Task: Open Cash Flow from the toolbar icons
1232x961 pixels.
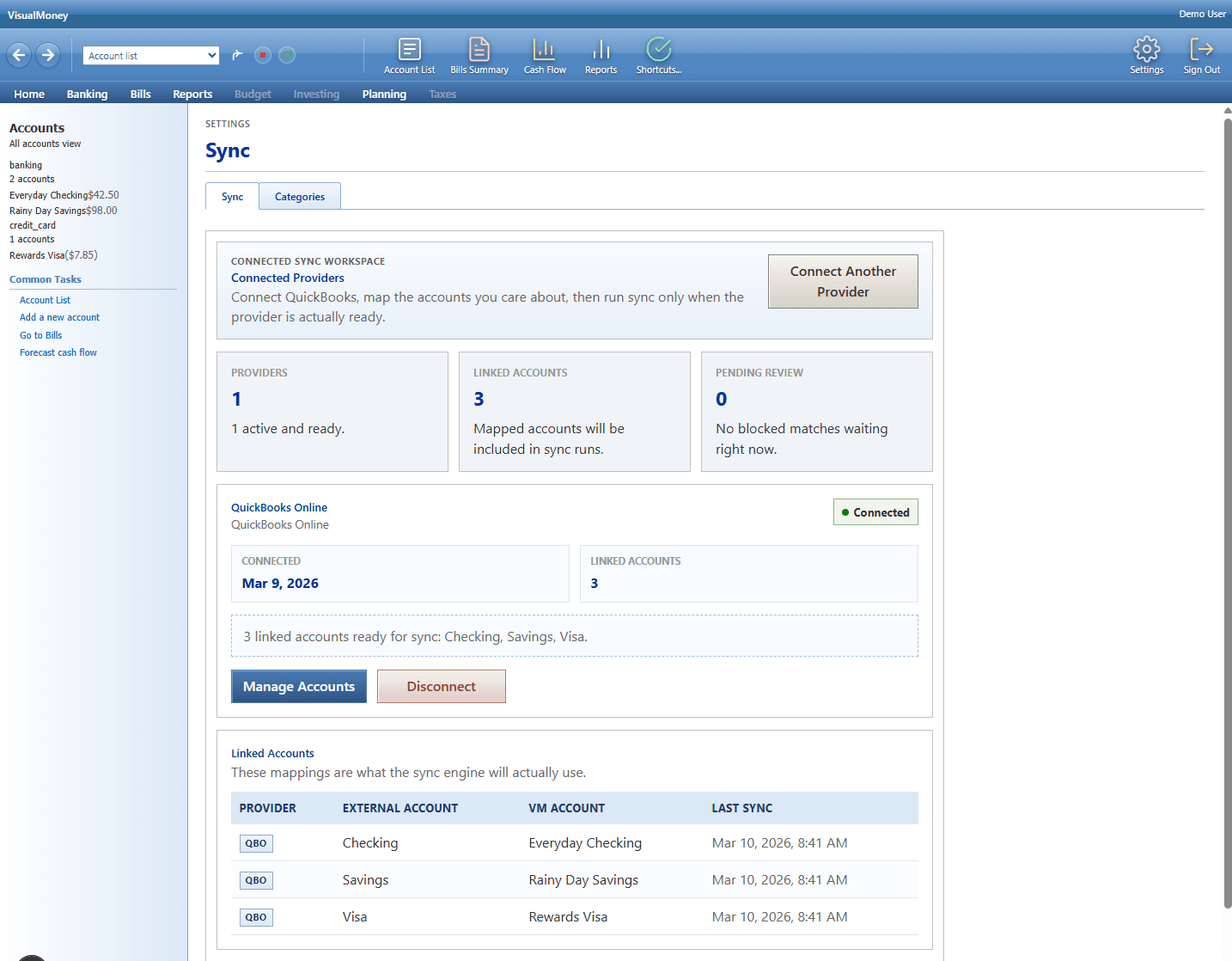Action: [544, 54]
